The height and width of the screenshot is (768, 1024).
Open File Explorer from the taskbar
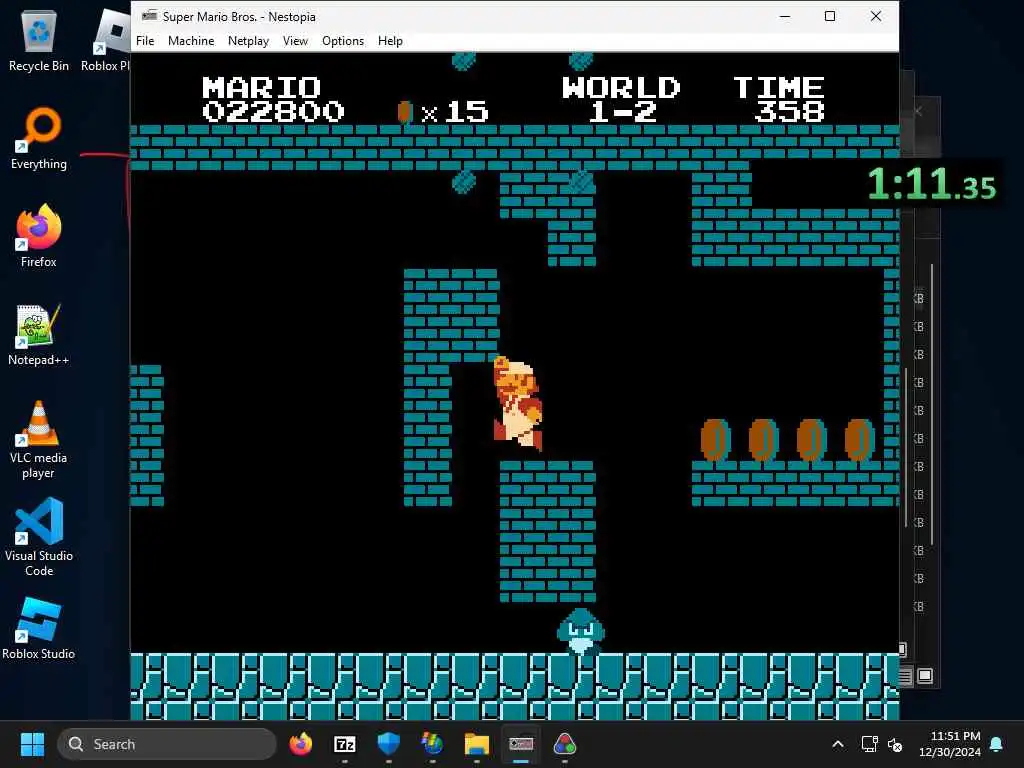coord(477,744)
